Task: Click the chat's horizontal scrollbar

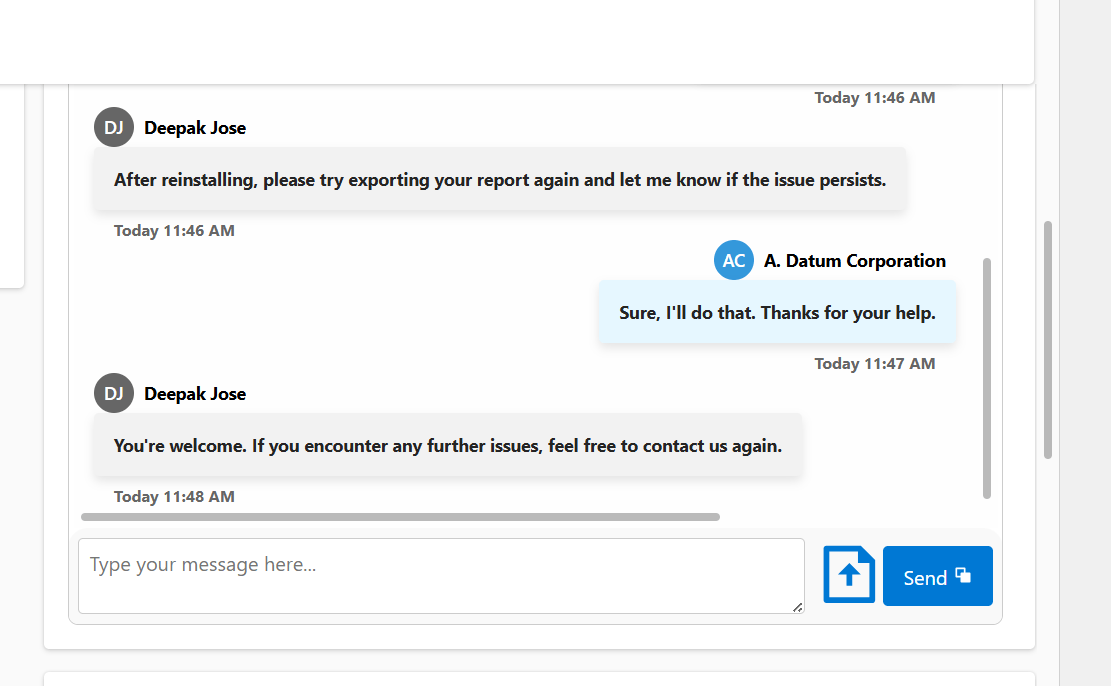Action: (400, 517)
